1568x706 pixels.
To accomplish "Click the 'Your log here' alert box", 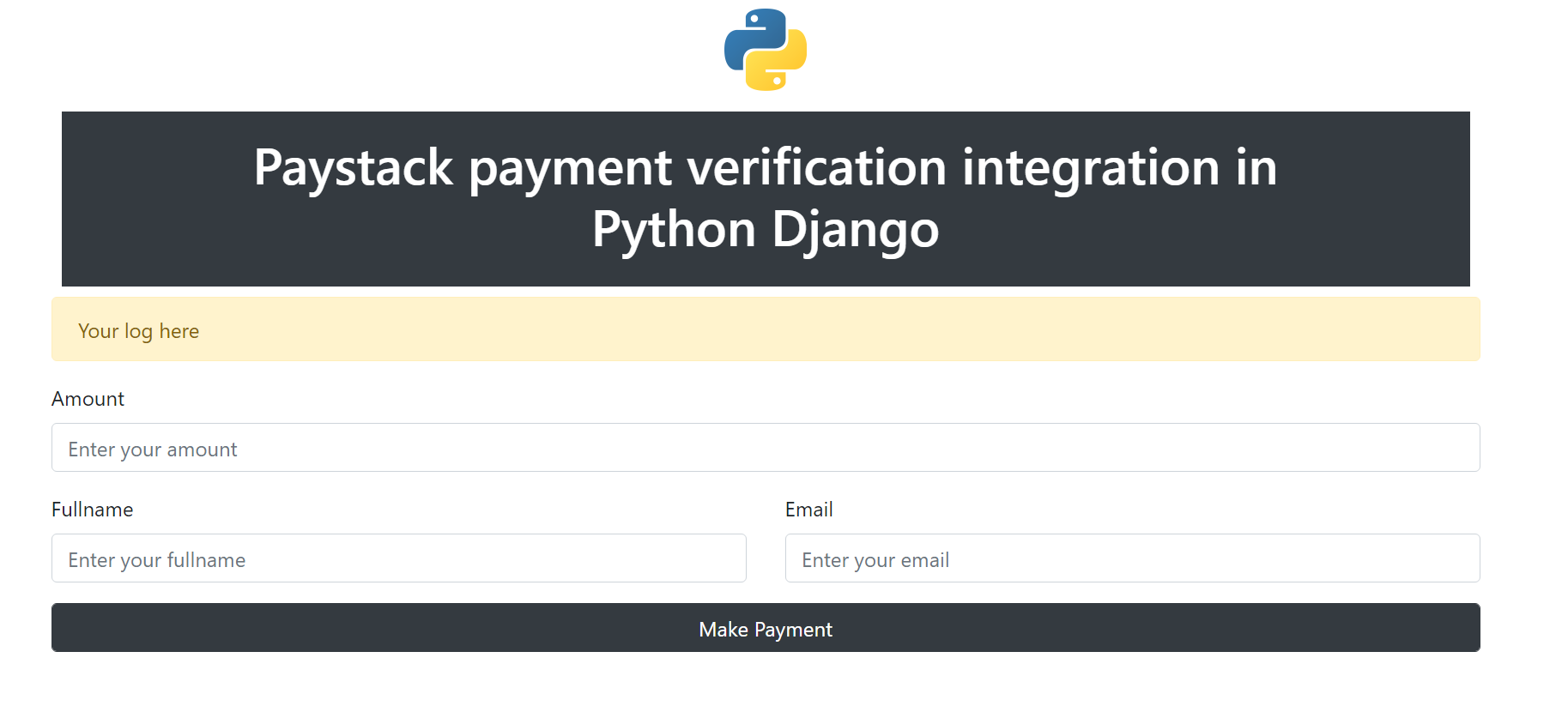I will pos(766,329).
